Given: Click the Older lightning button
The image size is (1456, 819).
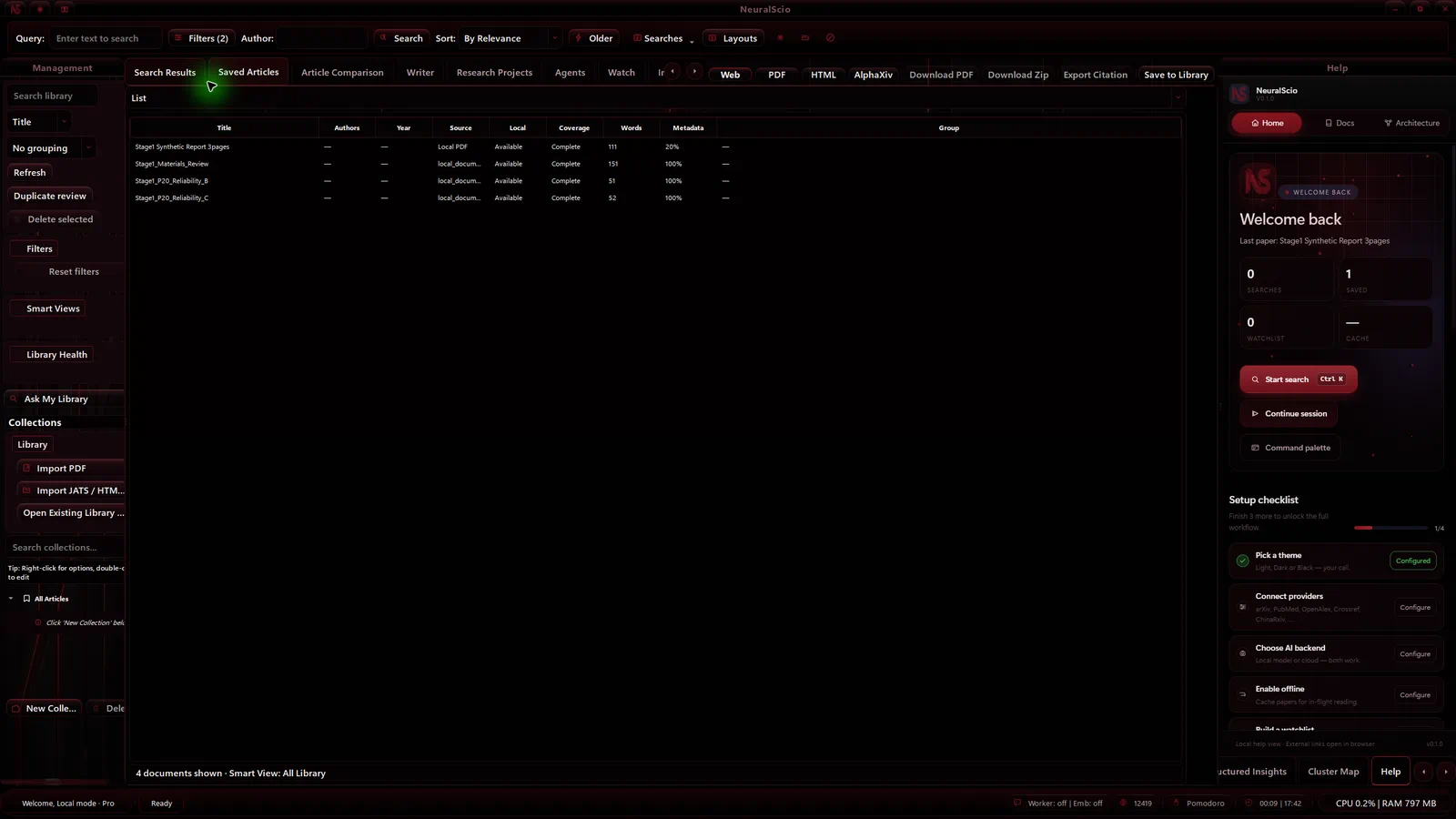Looking at the screenshot, I should [593, 38].
